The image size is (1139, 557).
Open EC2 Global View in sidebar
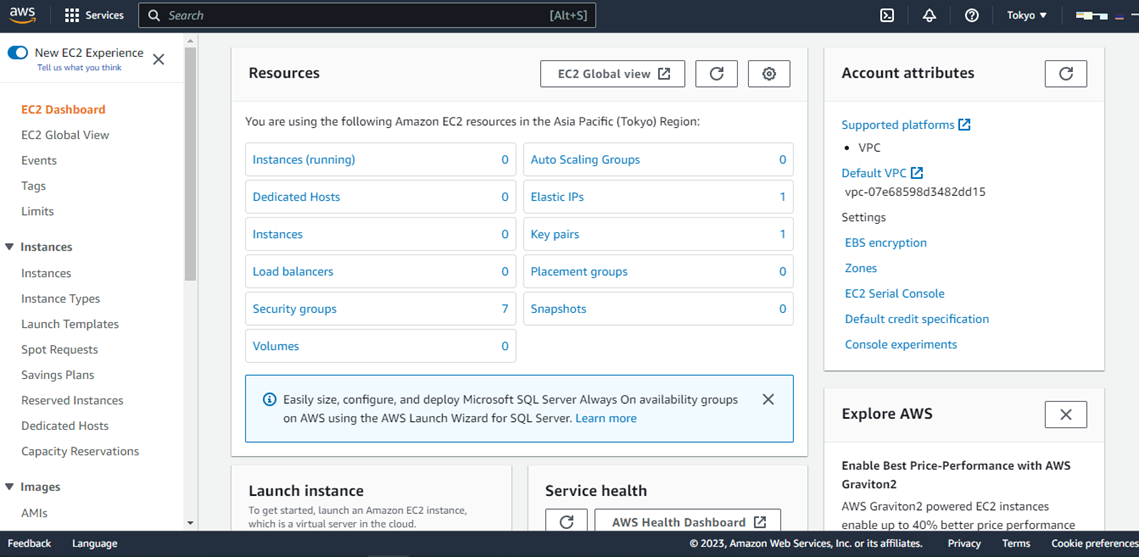[65, 135]
